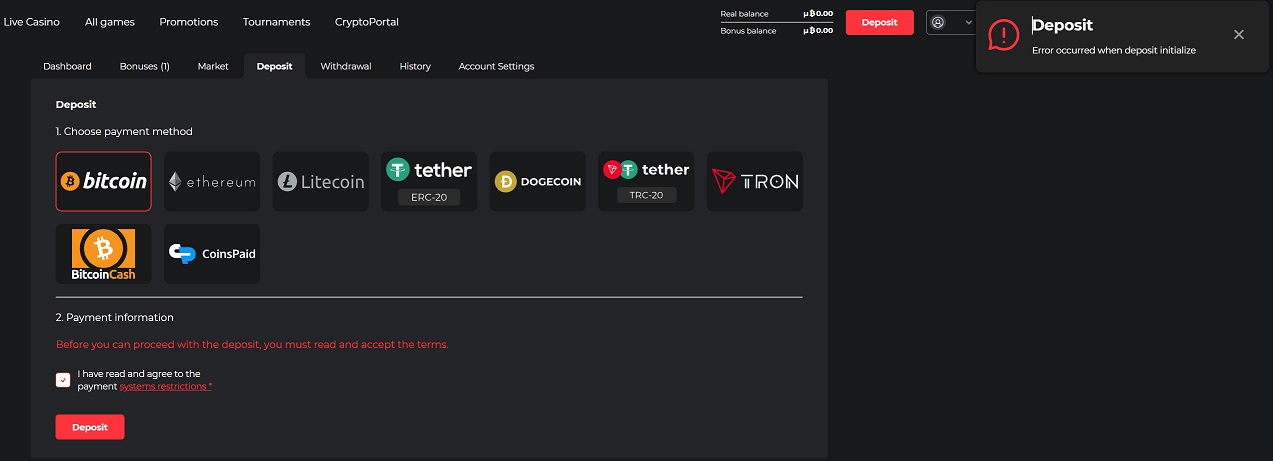1273x461 pixels.
Task: Open the Dashboard tab
Action: pos(67,66)
